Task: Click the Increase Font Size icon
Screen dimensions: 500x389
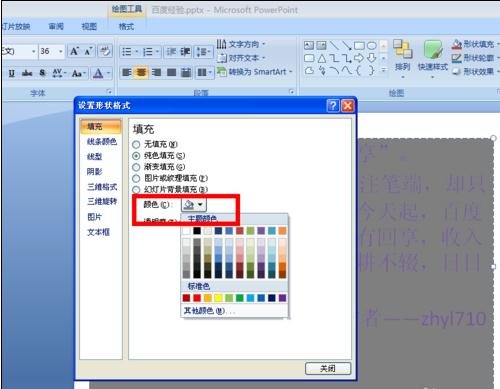Action: [74, 52]
